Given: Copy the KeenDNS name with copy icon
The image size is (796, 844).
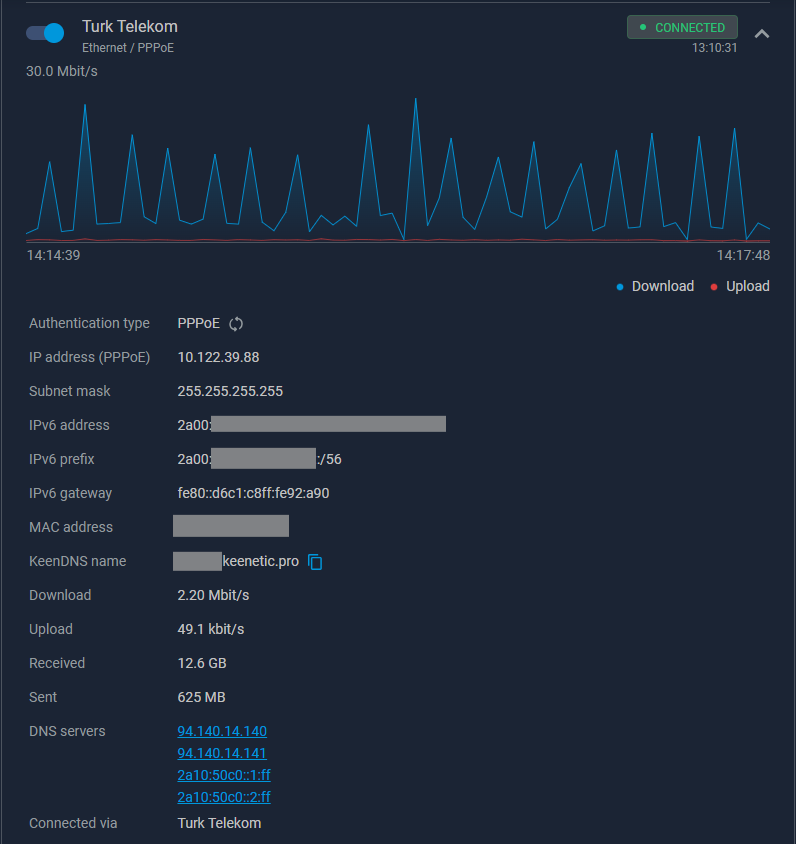Looking at the screenshot, I should pyautogui.click(x=315, y=562).
